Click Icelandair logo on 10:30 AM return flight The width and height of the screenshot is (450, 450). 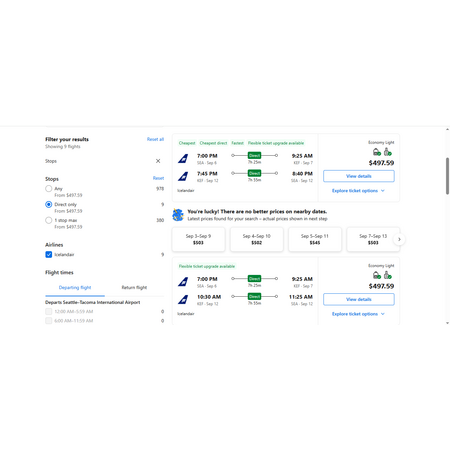pos(183,299)
